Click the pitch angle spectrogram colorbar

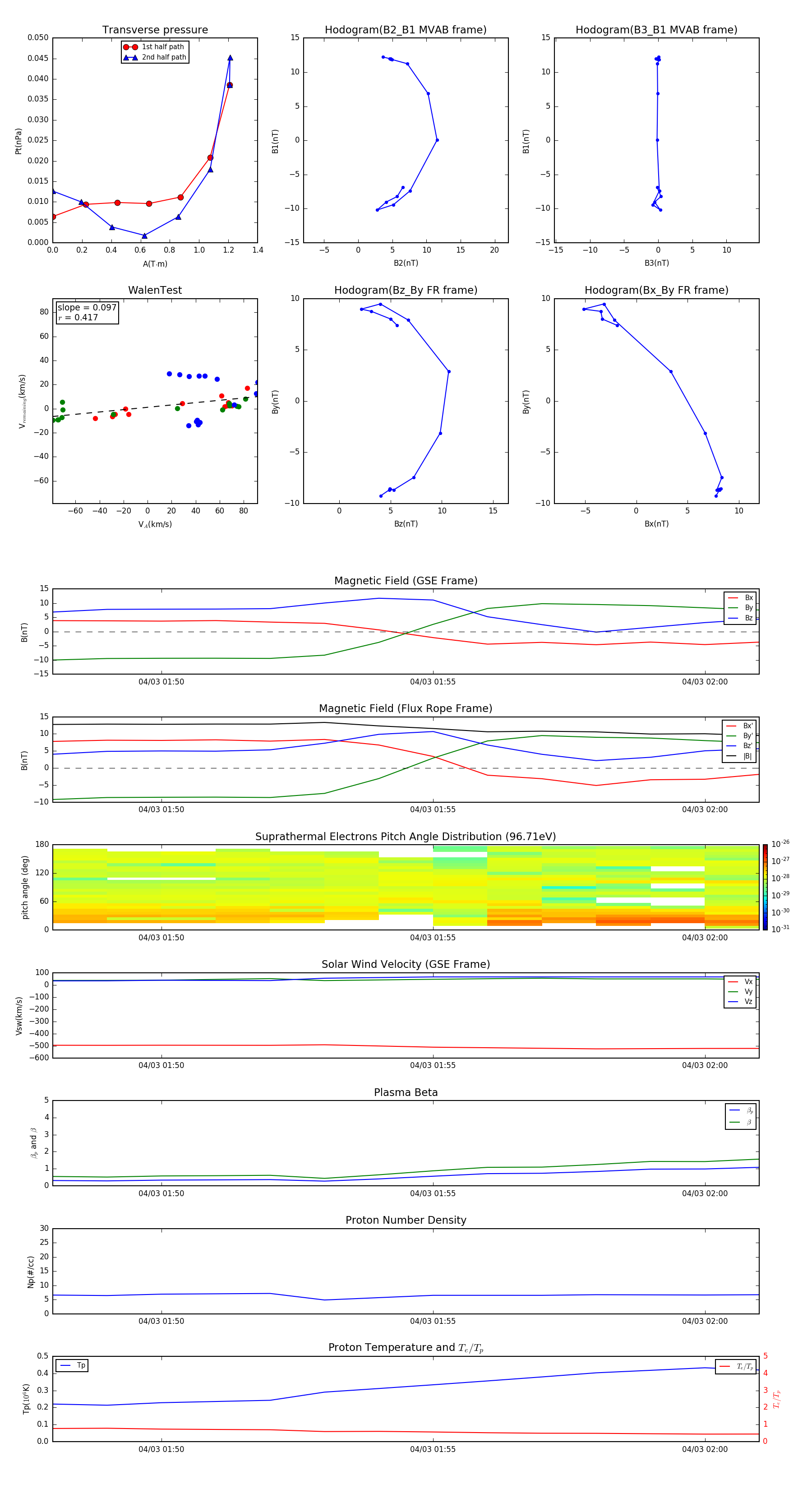click(x=765, y=887)
